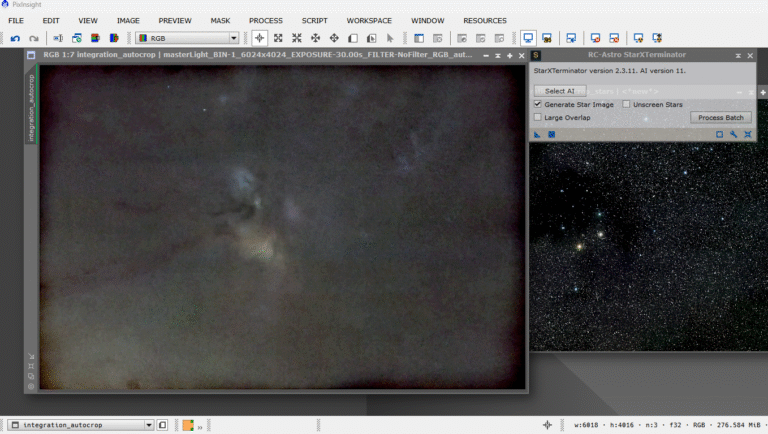Click the Undo arrow in the toolbar
Viewport: 768px width, 434px height.
click(x=15, y=38)
